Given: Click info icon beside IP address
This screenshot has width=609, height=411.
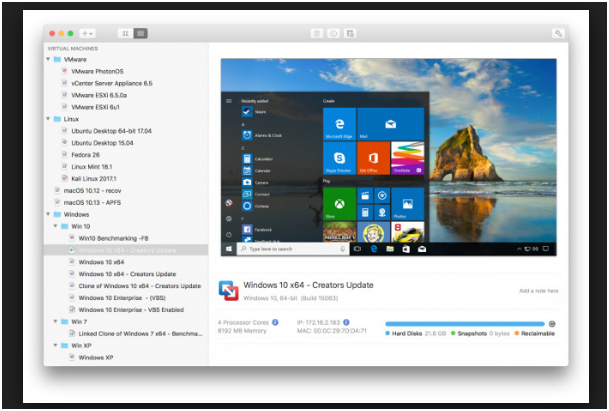Looking at the screenshot, I should 346,322.
